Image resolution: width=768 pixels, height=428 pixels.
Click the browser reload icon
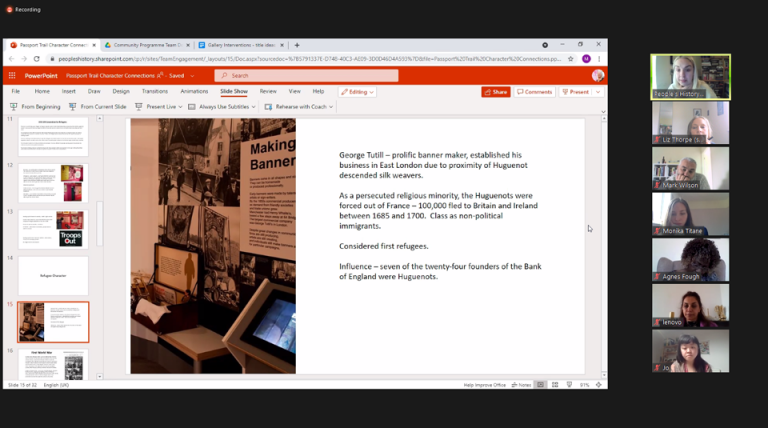(x=36, y=59)
